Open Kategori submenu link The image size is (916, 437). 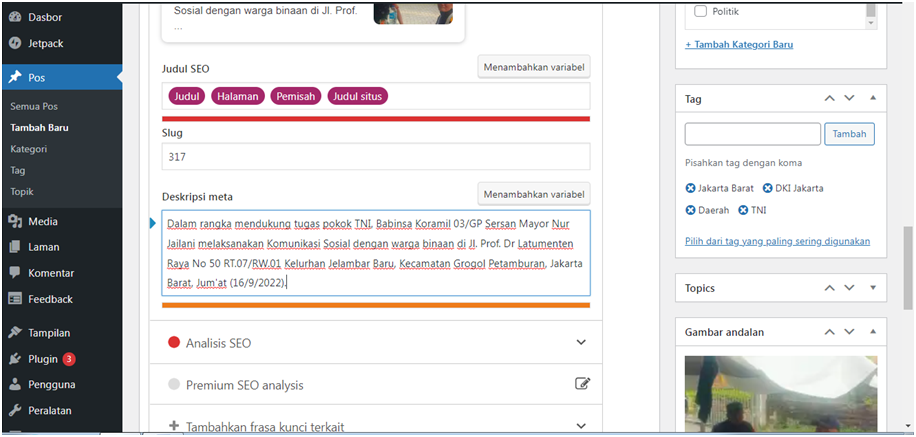coord(29,149)
